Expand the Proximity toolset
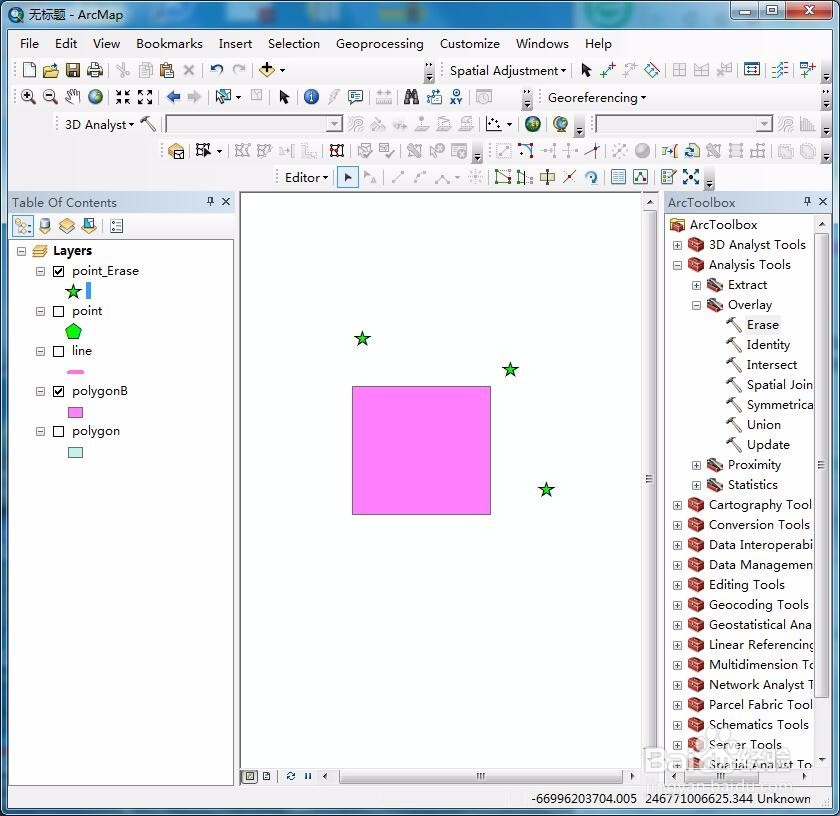 (696, 466)
